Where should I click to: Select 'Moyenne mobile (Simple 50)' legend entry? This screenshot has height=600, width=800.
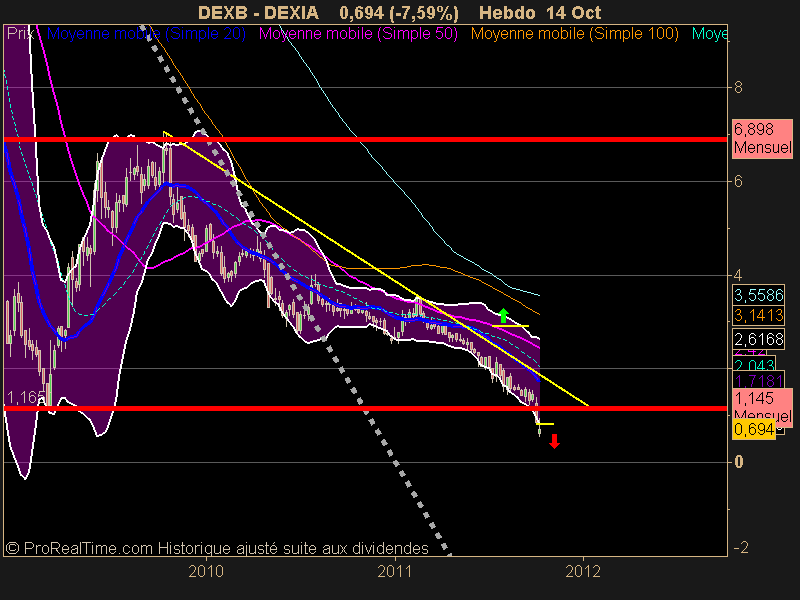(x=358, y=34)
